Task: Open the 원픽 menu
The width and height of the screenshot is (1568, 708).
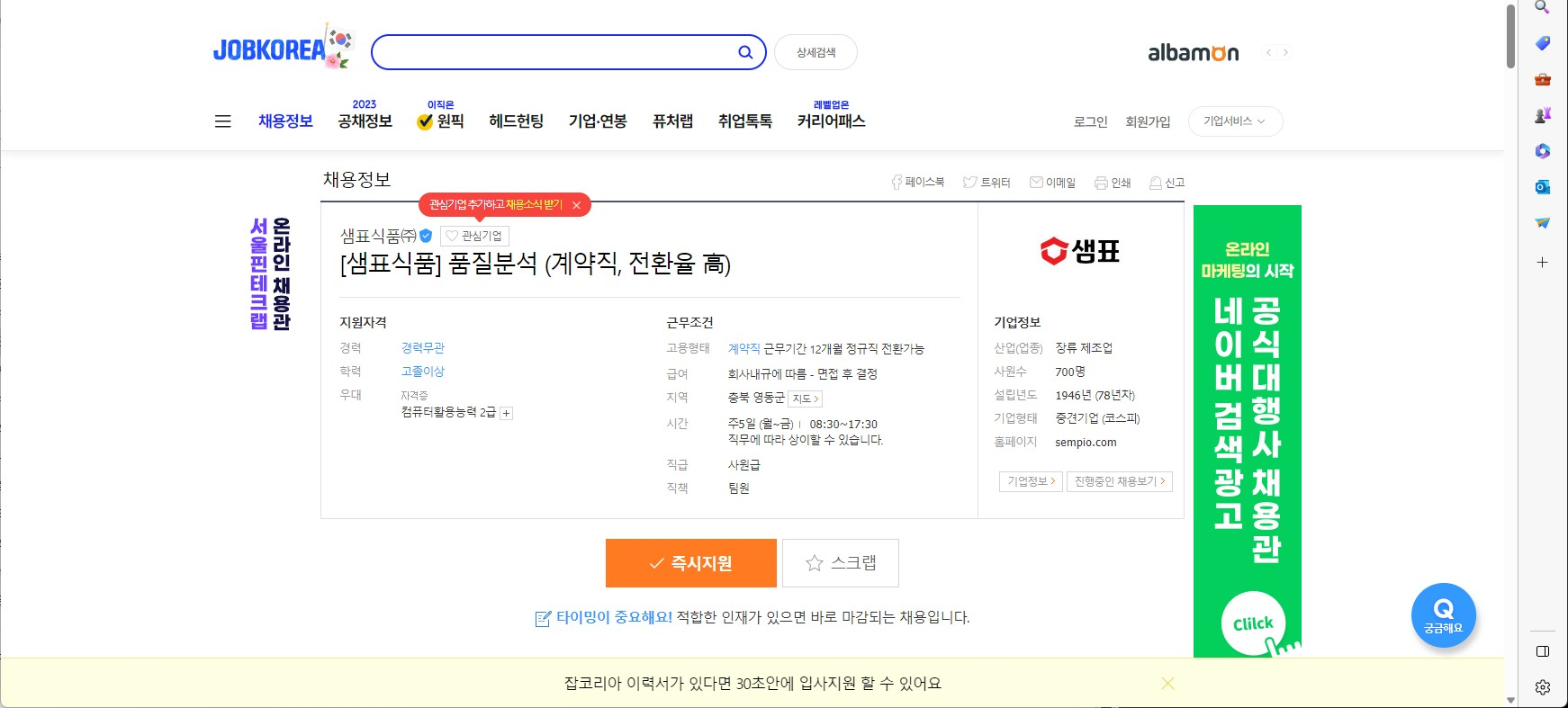Action: [441, 121]
